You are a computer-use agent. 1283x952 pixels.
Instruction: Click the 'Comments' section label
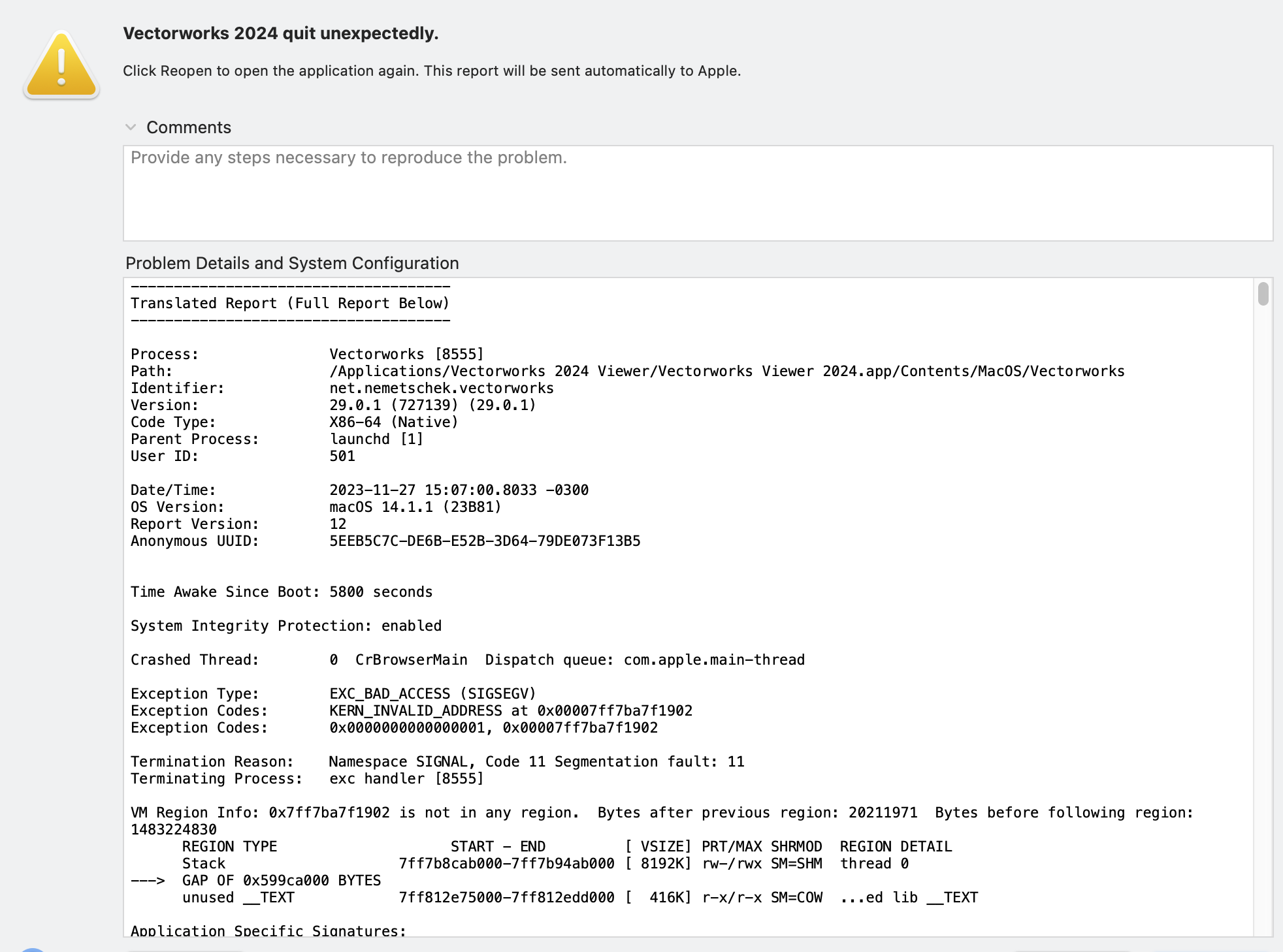tap(189, 127)
